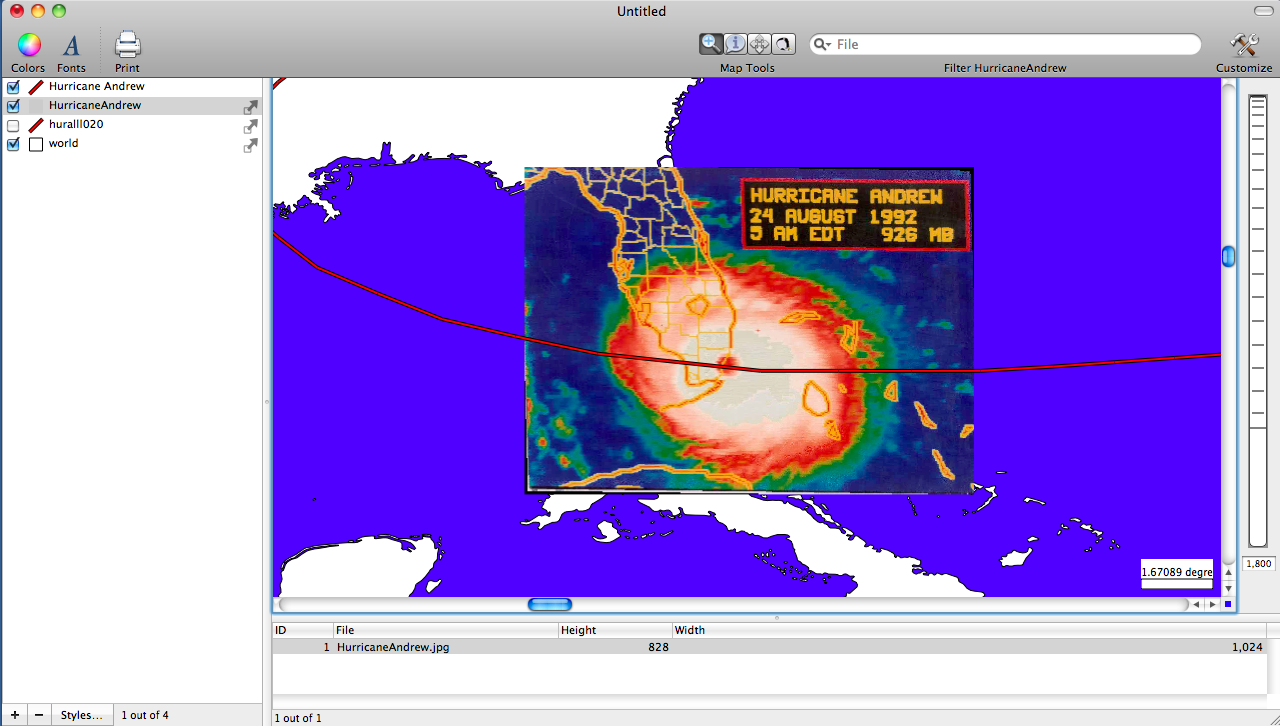Screen dimensions: 1280x726
Task: Choose the Pan map tool
Action: point(759,43)
